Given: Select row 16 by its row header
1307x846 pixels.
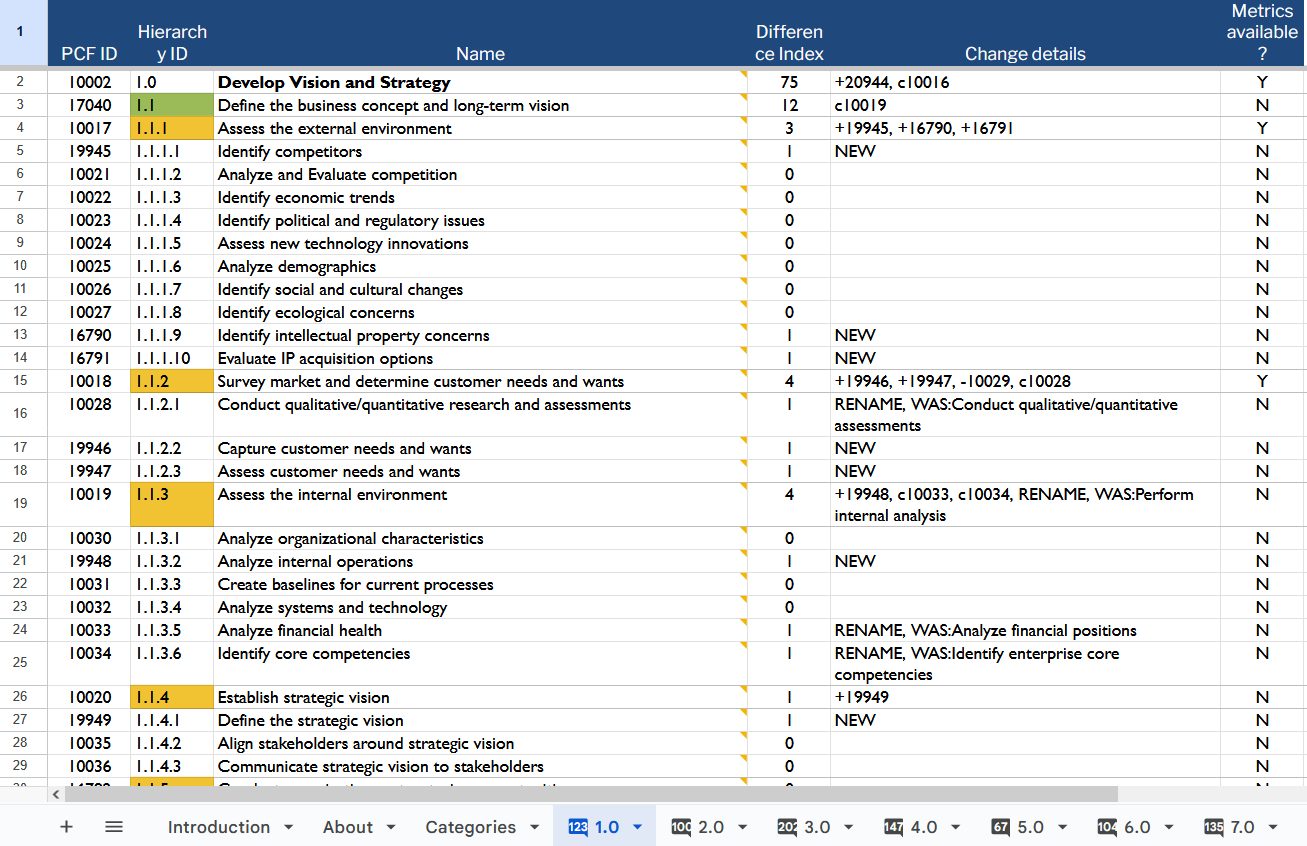Looking at the screenshot, I should click(21, 414).
